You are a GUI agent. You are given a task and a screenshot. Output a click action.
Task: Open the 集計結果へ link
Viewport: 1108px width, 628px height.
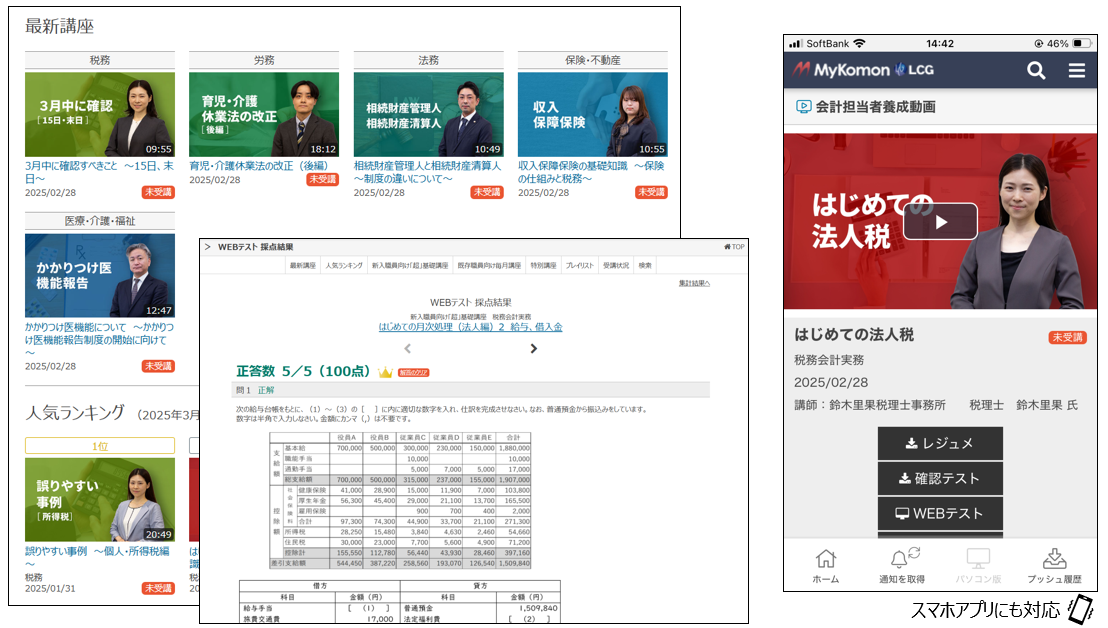(x=693, y=284)
